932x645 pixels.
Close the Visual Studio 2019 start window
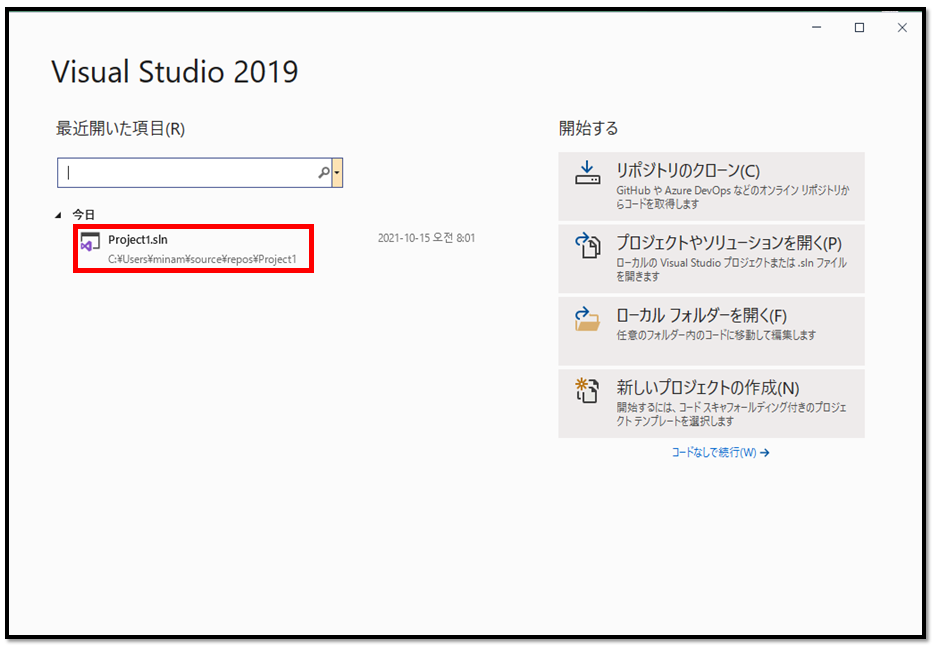(902, 27)
